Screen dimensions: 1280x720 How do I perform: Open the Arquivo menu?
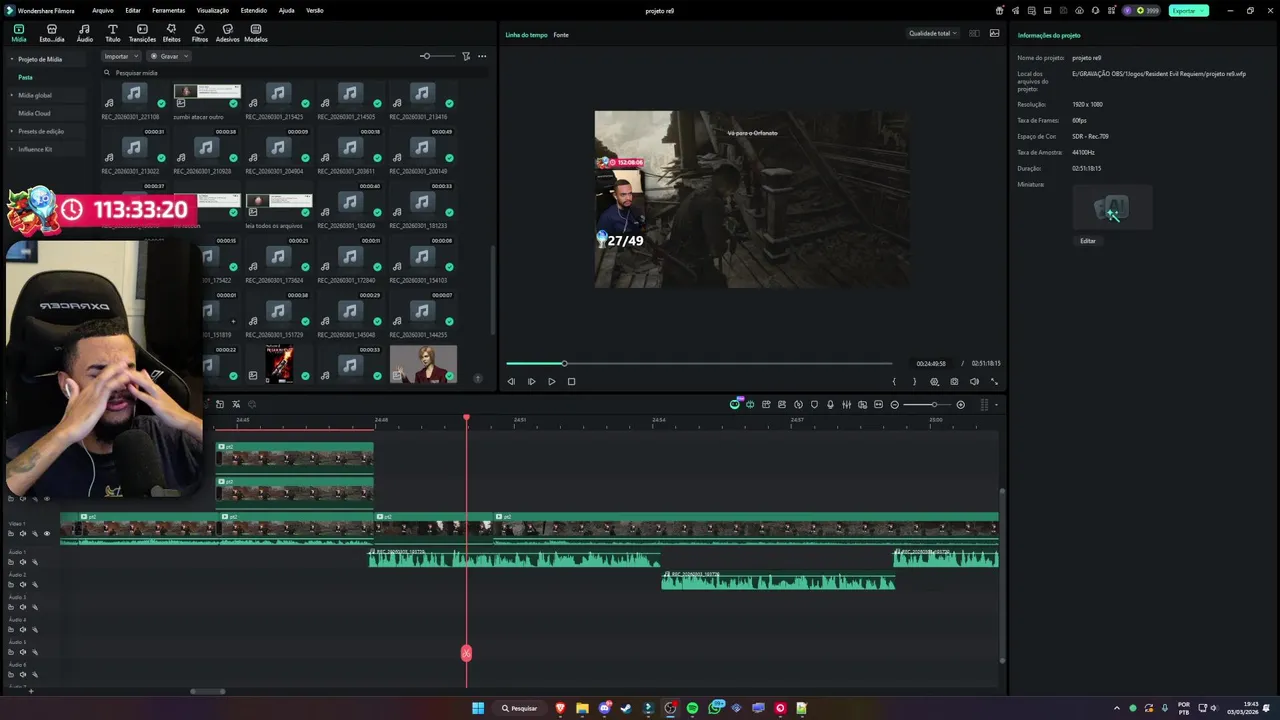pyautogui.click(x=102, y=10)
